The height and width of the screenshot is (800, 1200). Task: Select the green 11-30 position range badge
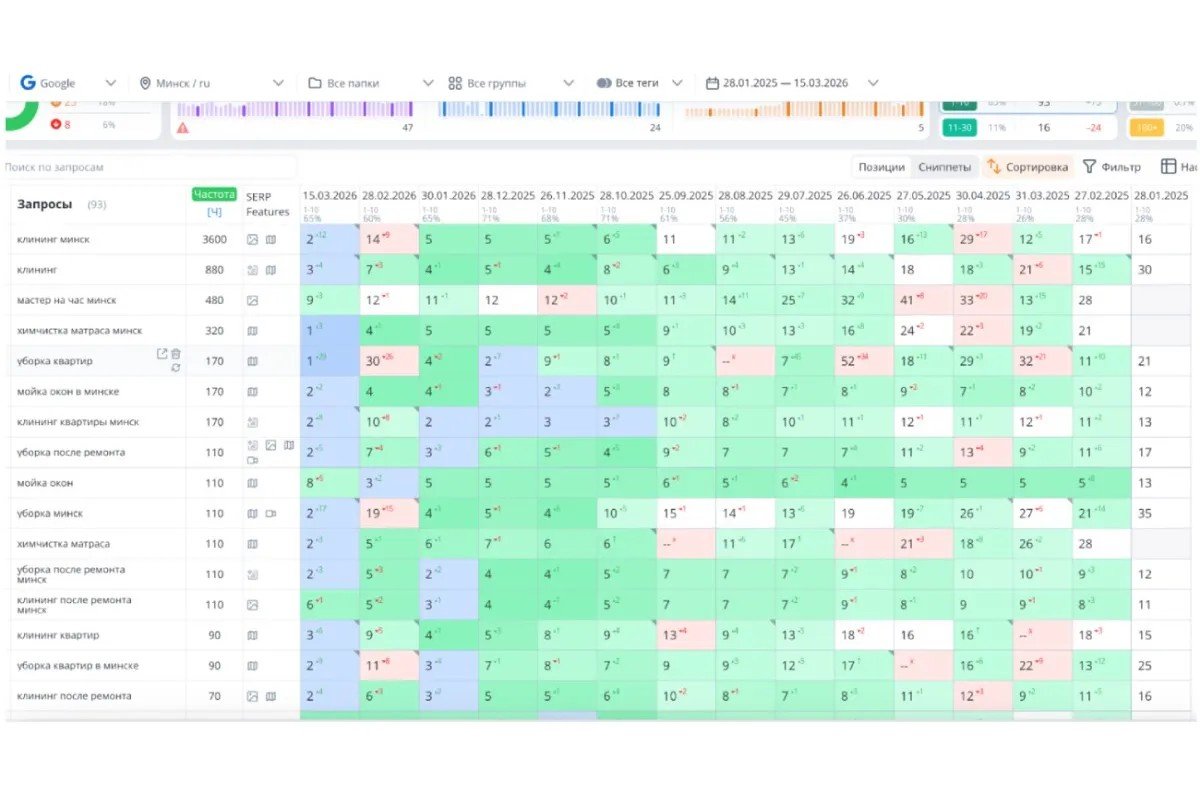(x=960, y=128)
